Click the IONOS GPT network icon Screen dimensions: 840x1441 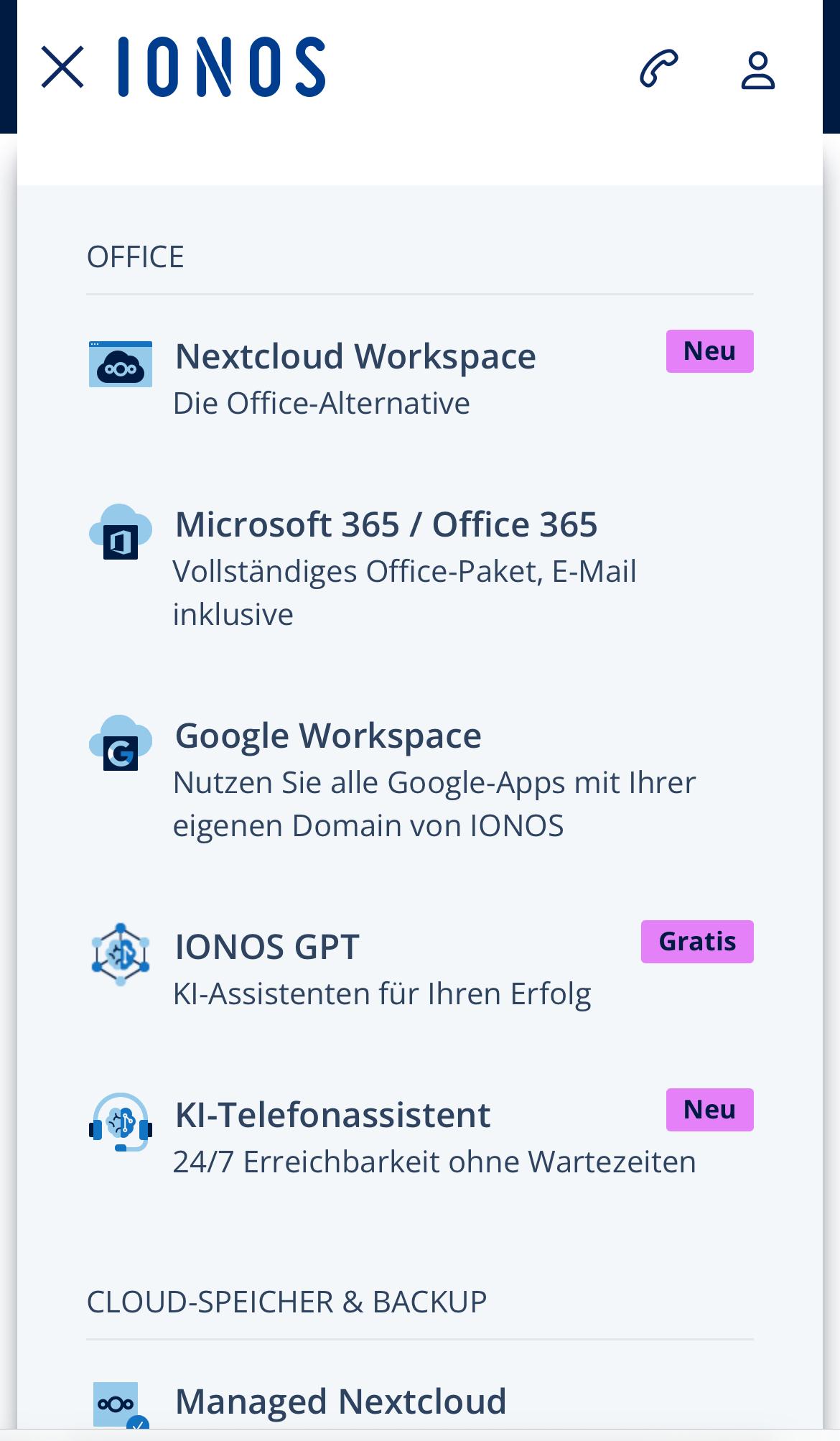(121, 954)
